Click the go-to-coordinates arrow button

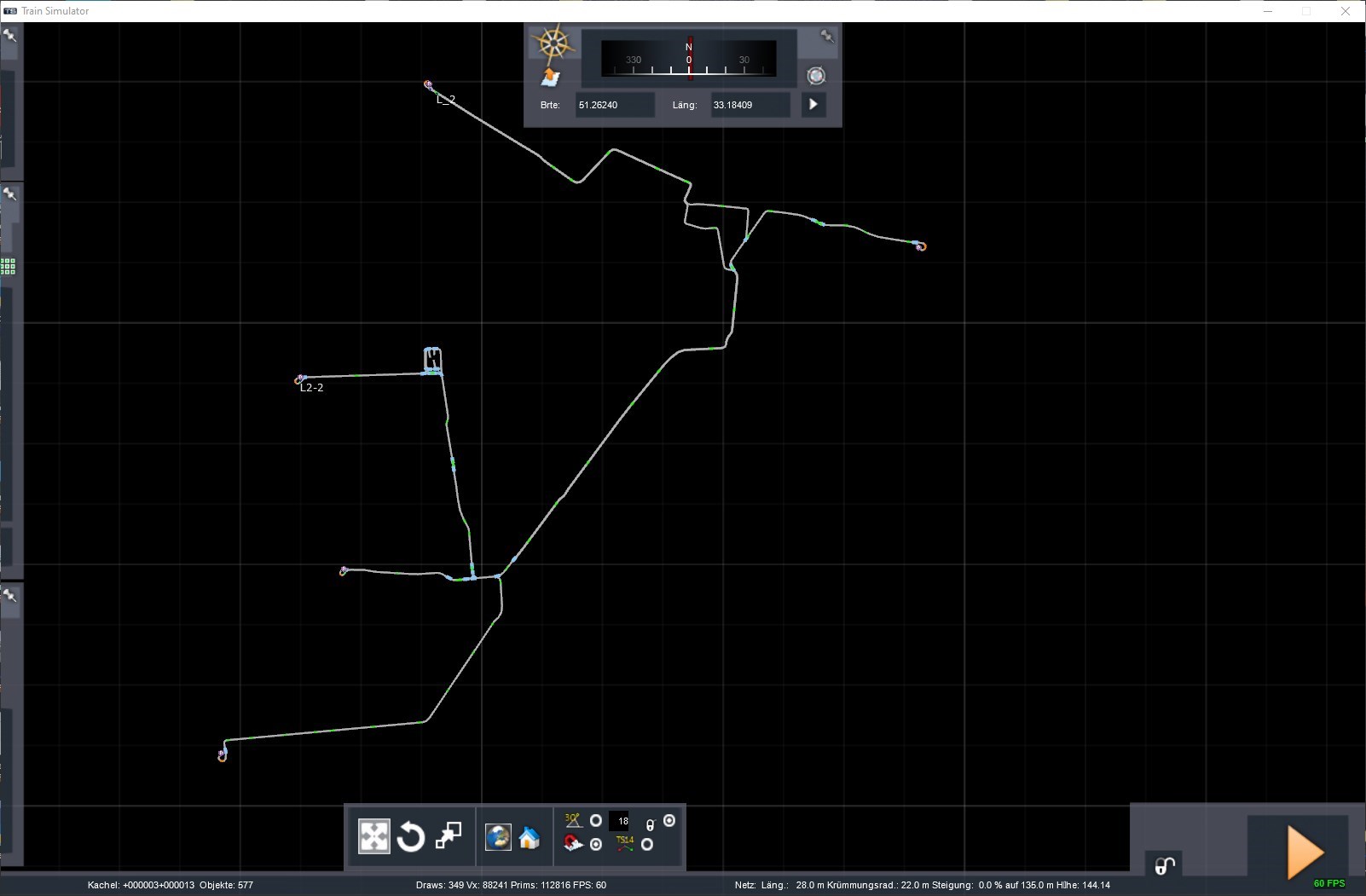click(x=813, y=104)
